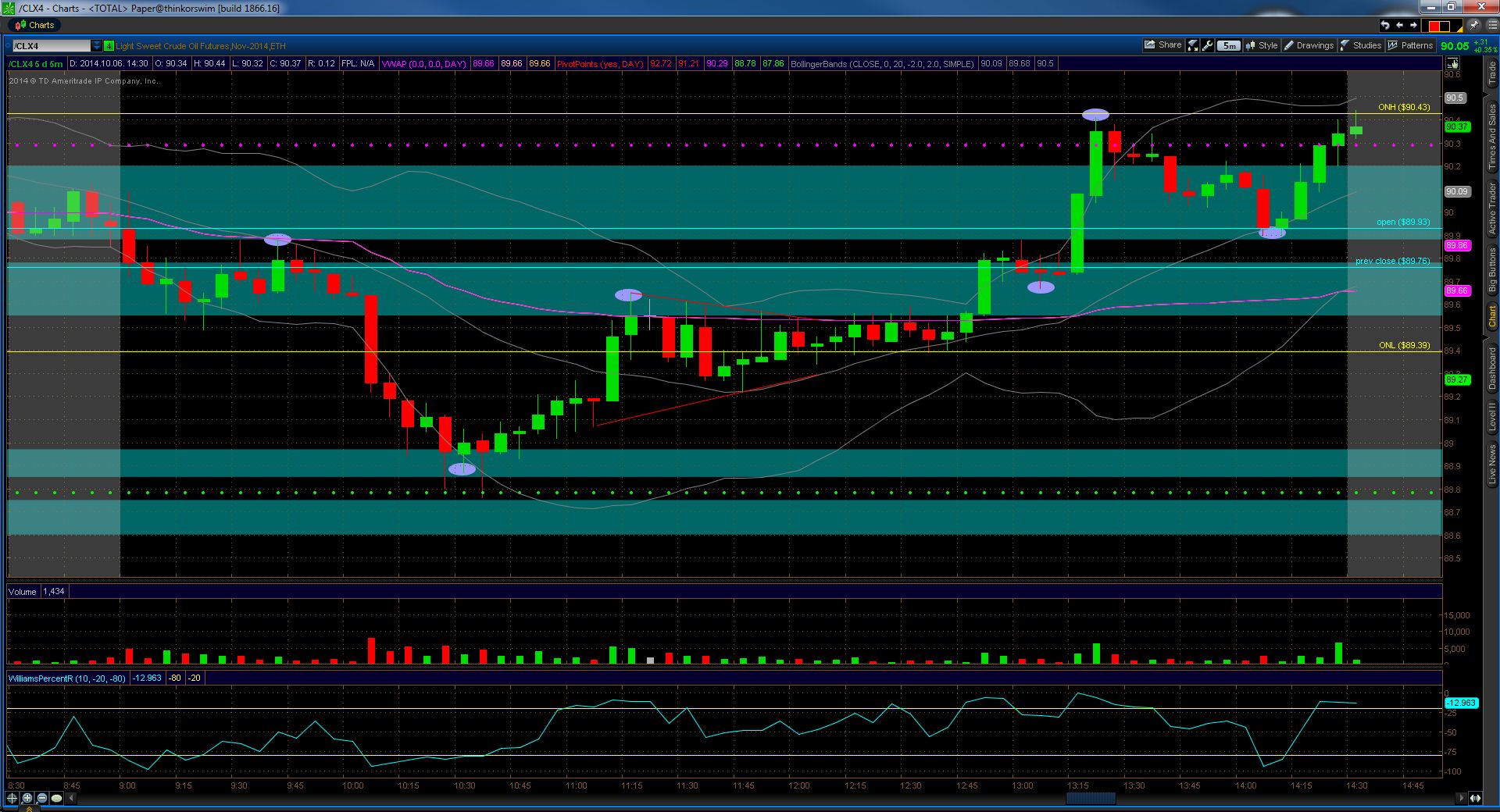
Task: Click the green 90.37 price bubble
Action: click(1457, 126)
